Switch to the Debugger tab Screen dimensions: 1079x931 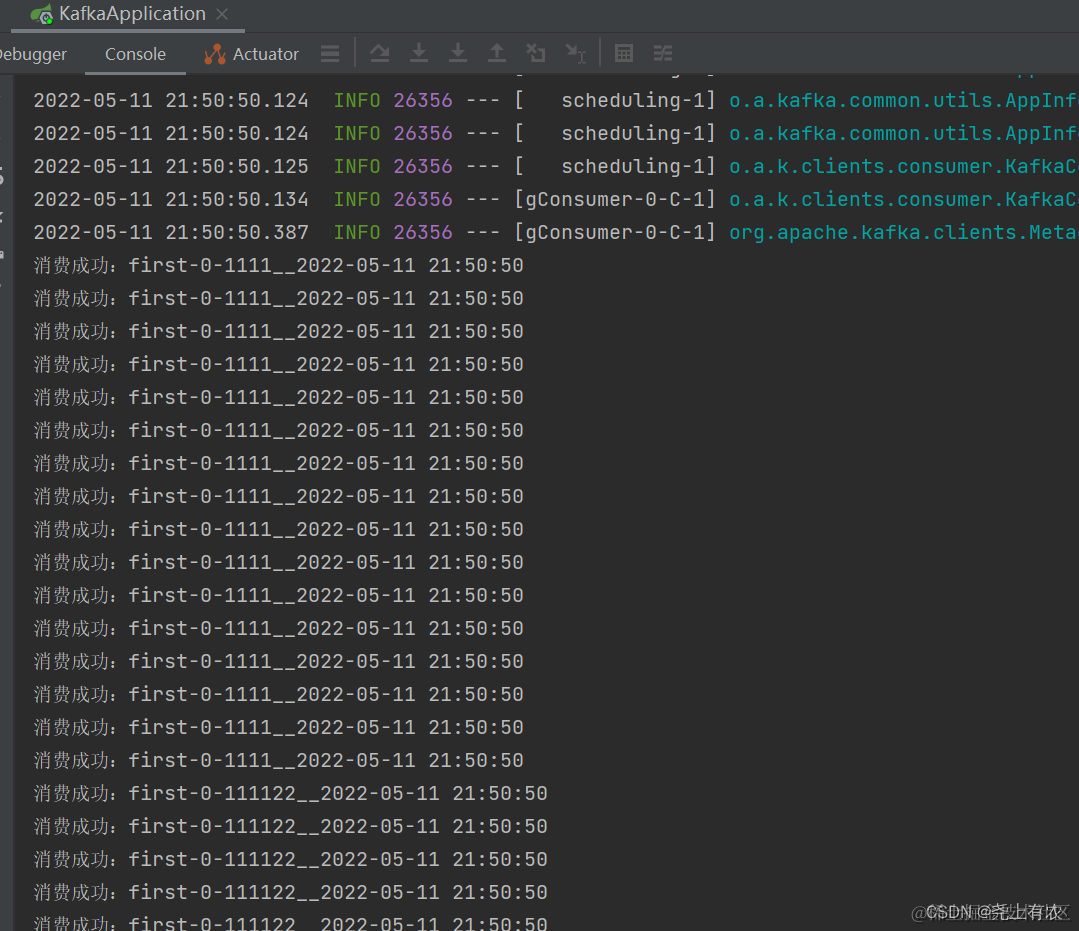click(33, 54)
